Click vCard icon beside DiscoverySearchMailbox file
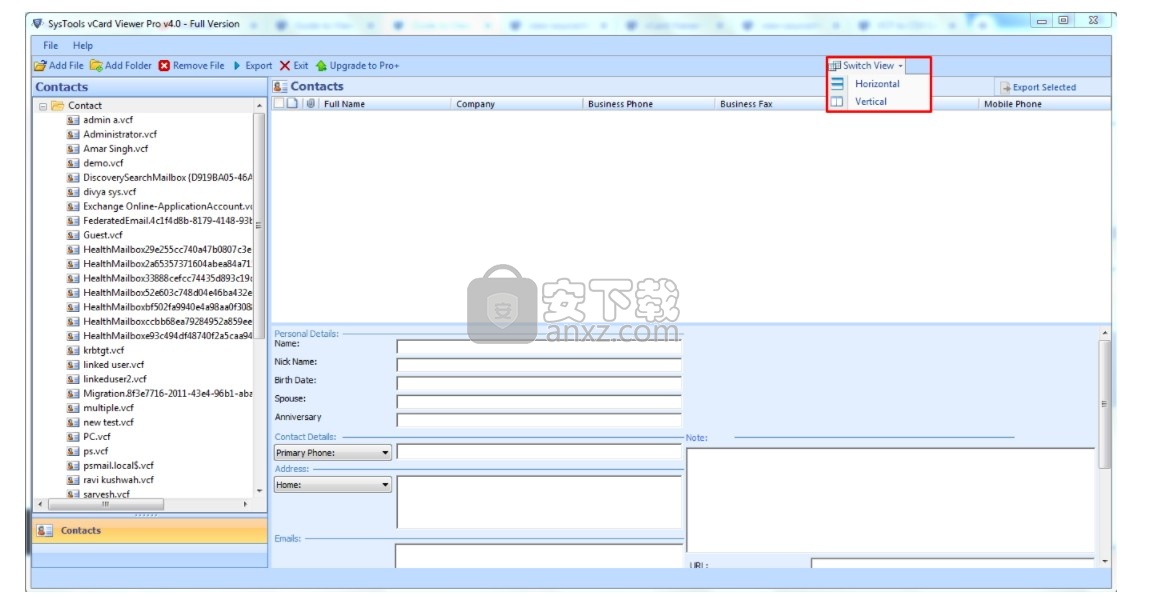Screen dimensions: 1151x612 (73, 178)
